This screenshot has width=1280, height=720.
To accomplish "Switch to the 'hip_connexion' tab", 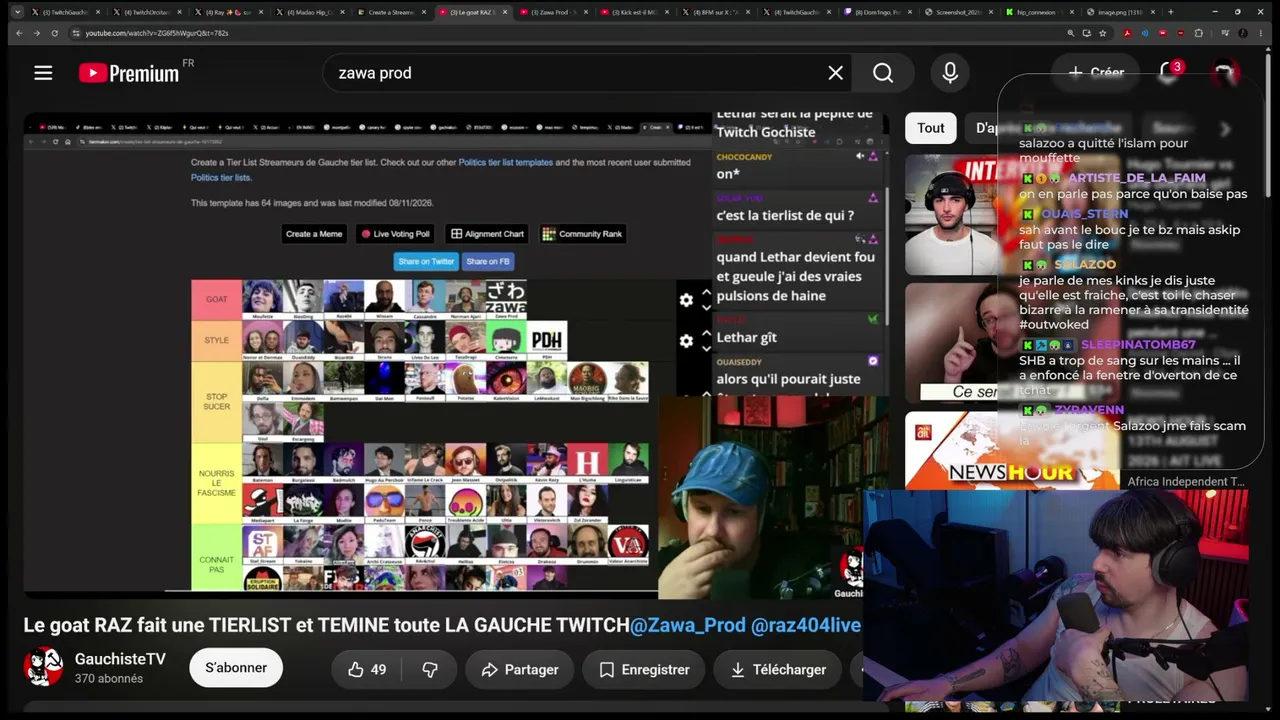I will click(x=1041, y=12).
